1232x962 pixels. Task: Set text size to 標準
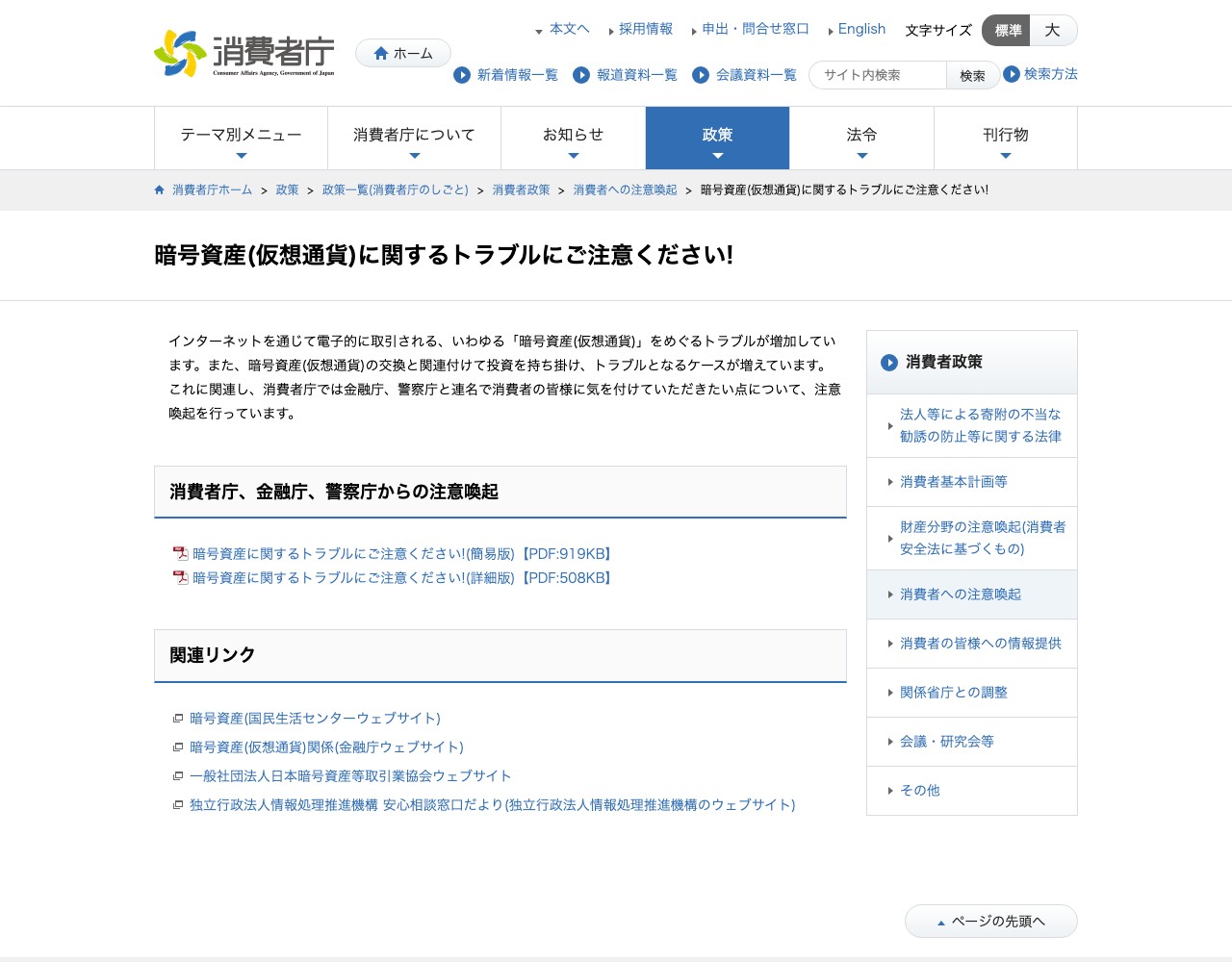[1007, 30]
